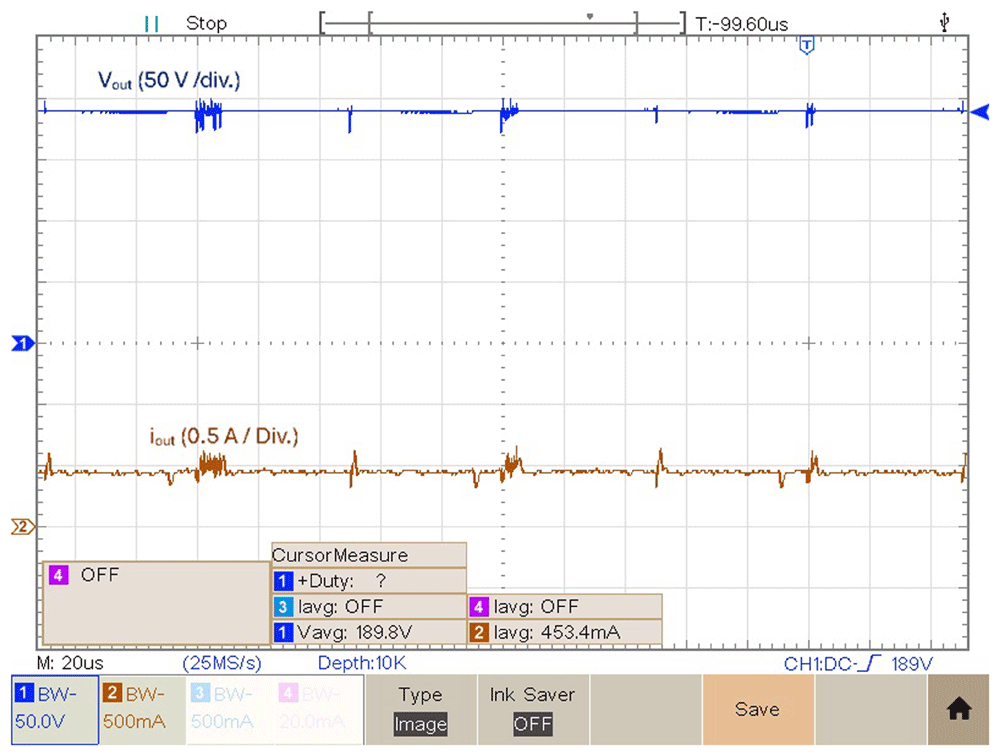This screenshot has width=1000, height=756.
Task: Click the Depth:10K readout
Action: (x=362, y=663)
